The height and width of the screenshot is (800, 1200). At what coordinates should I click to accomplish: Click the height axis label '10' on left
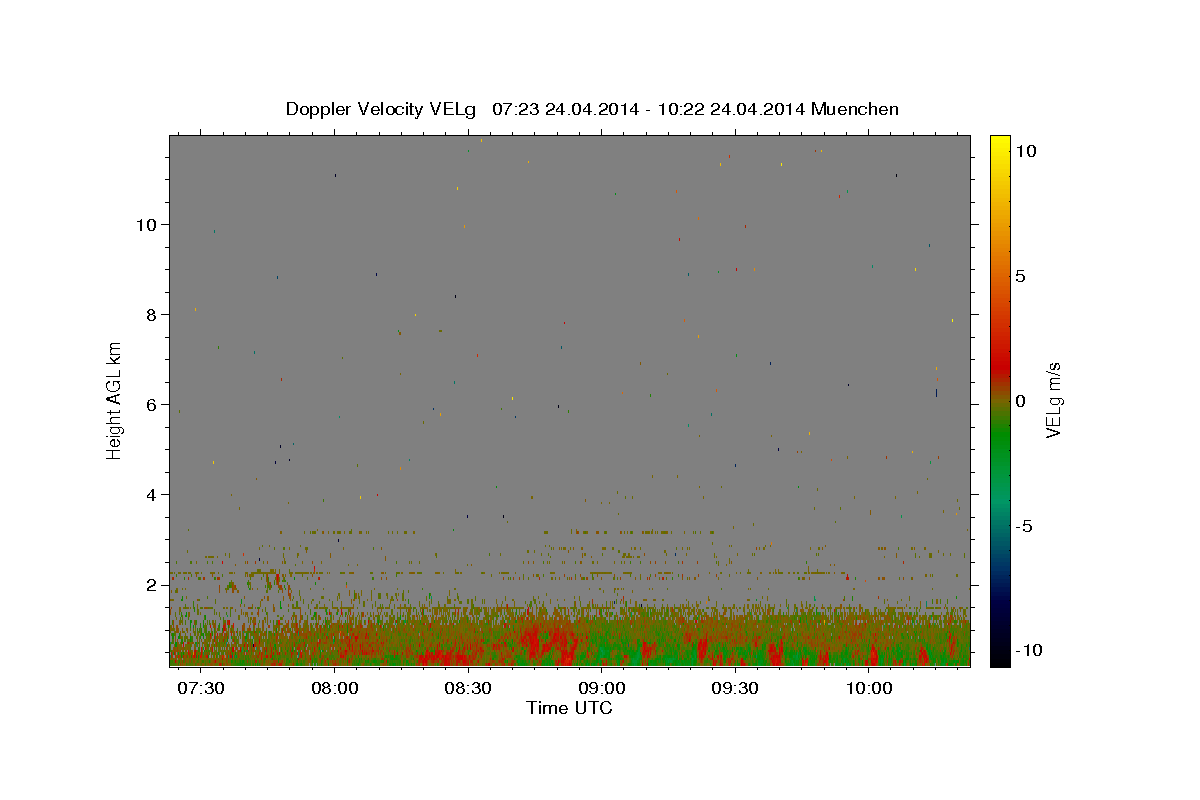click(x=147, y=225)
